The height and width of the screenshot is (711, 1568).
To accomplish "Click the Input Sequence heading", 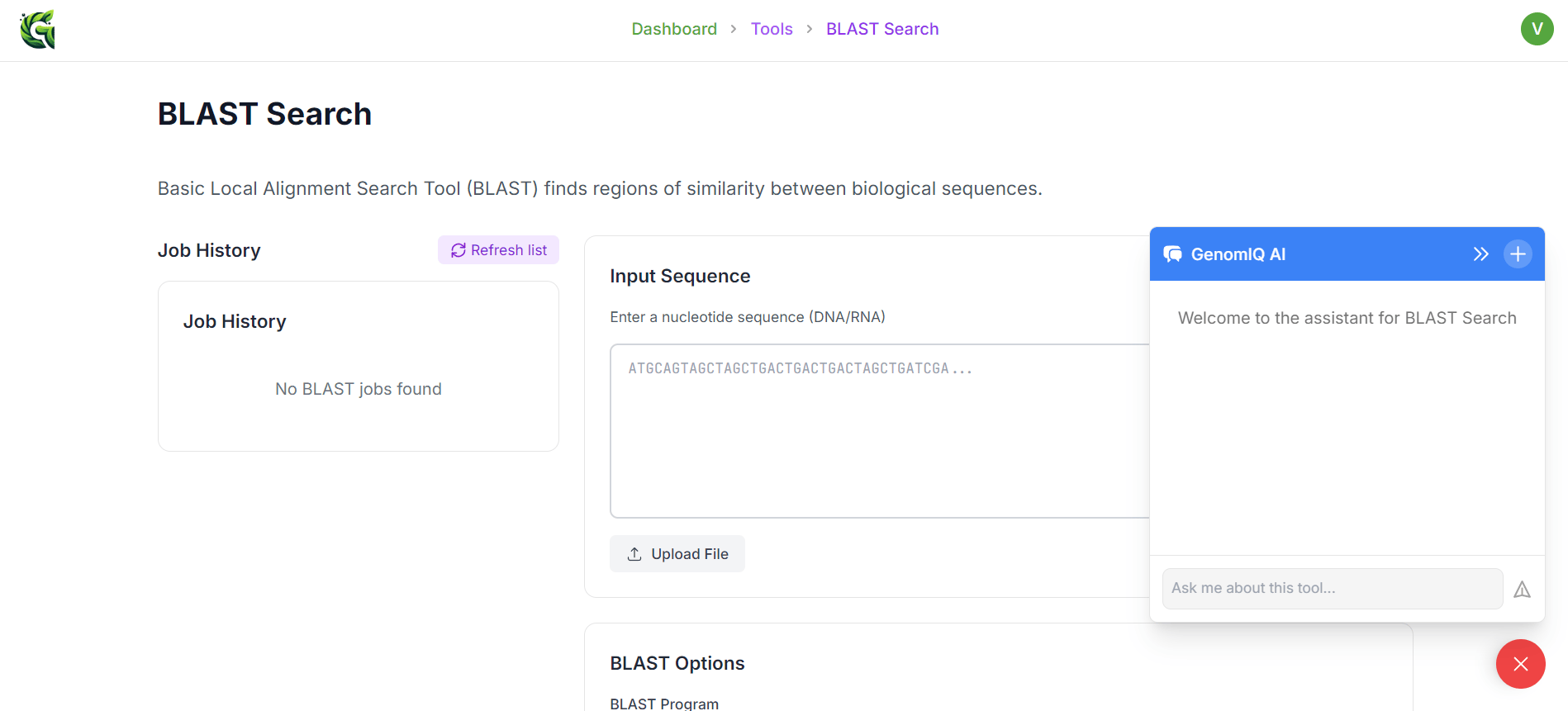I will [x=679, y=276].
